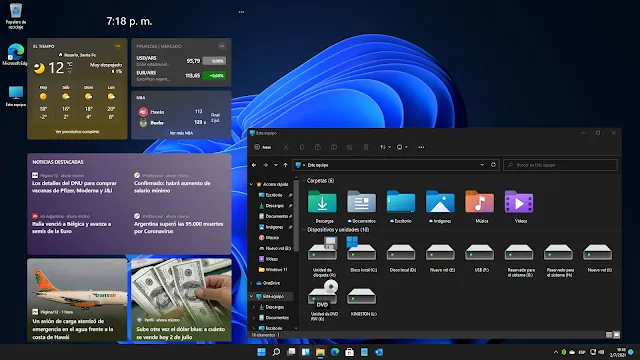This screenshot has width=640, height=360.
Task: Open the See more three-dots menu
Action: pos(421,147)
